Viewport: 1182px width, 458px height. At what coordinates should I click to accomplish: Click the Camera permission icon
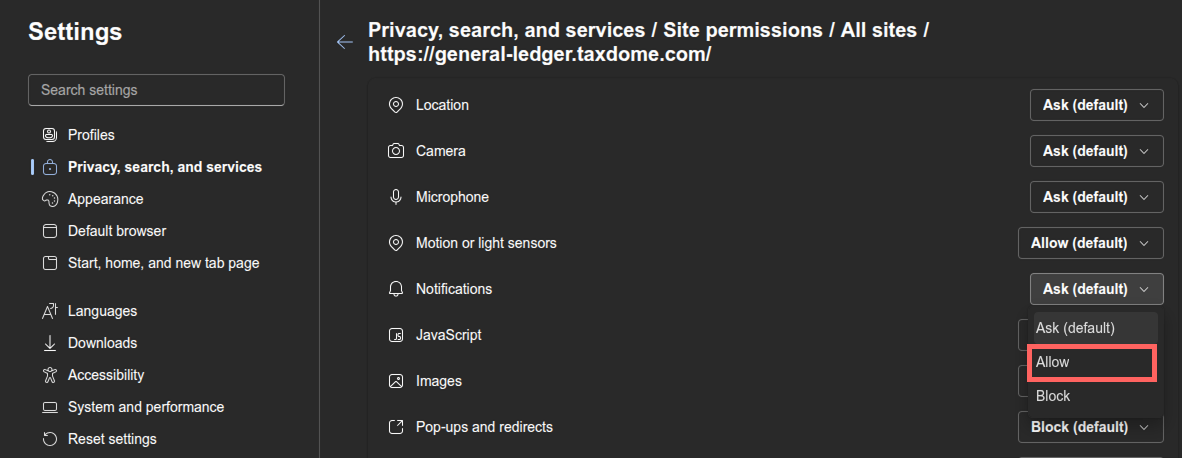396,151
